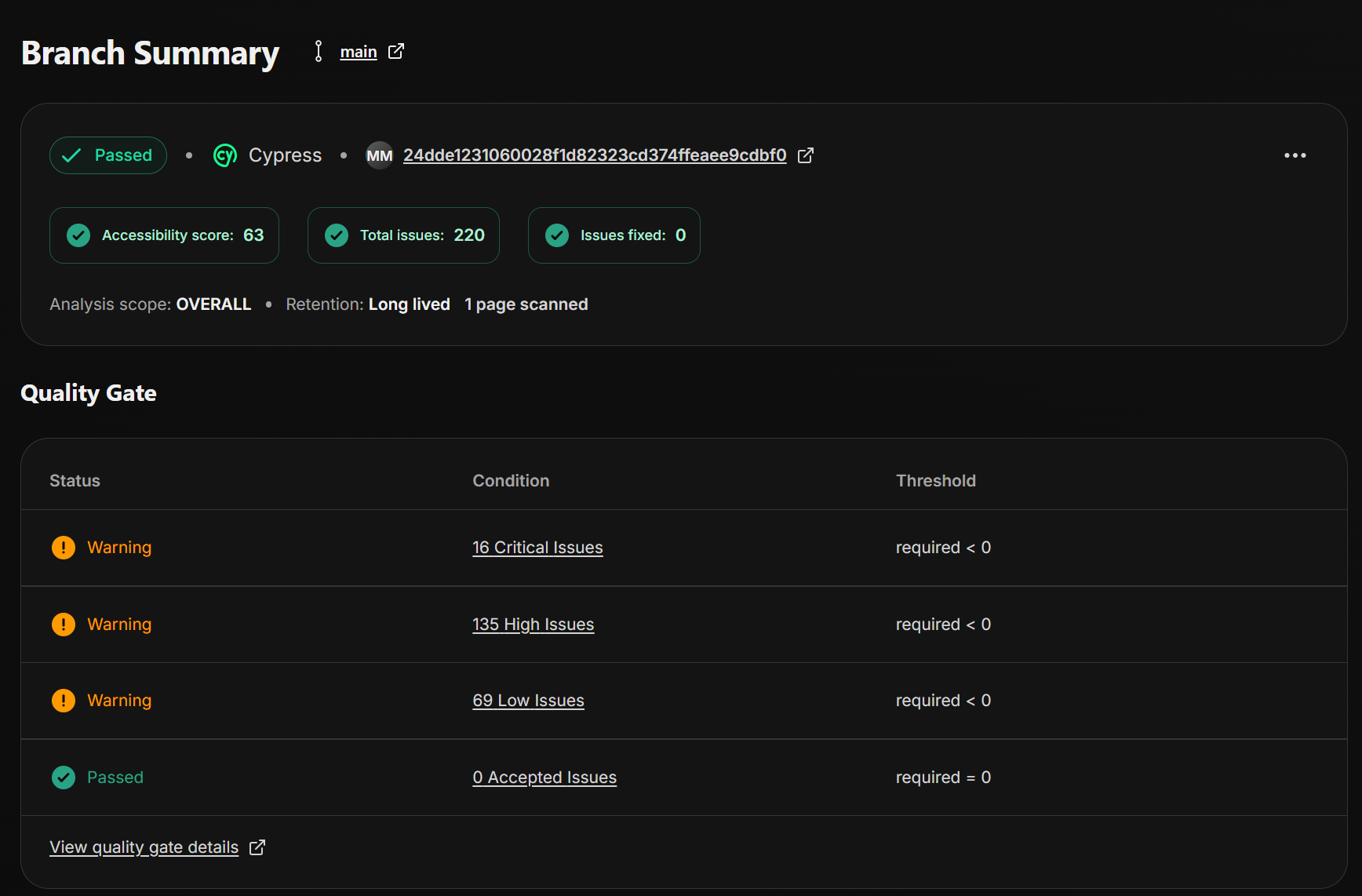The image size is (1362, 896).
Task: Select the Total issues 220 badge
Action: (403, 235)
